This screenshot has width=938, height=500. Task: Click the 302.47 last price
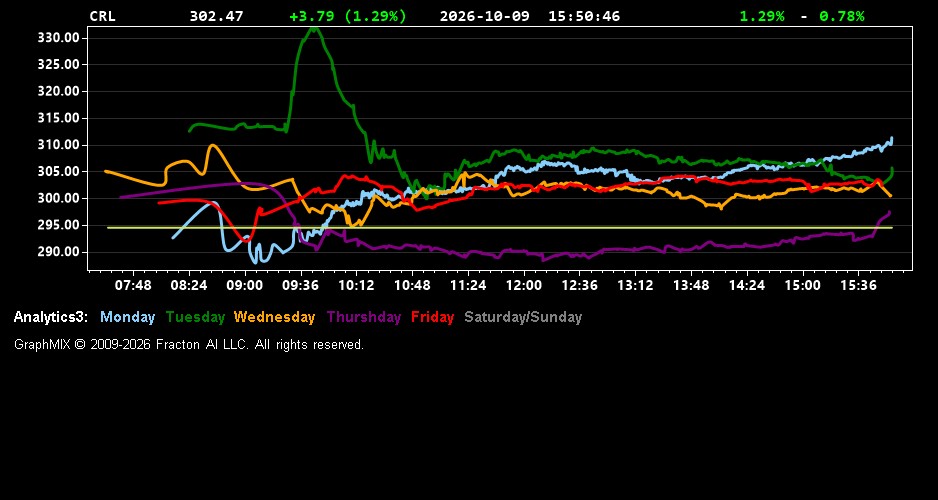pos(217,17)
